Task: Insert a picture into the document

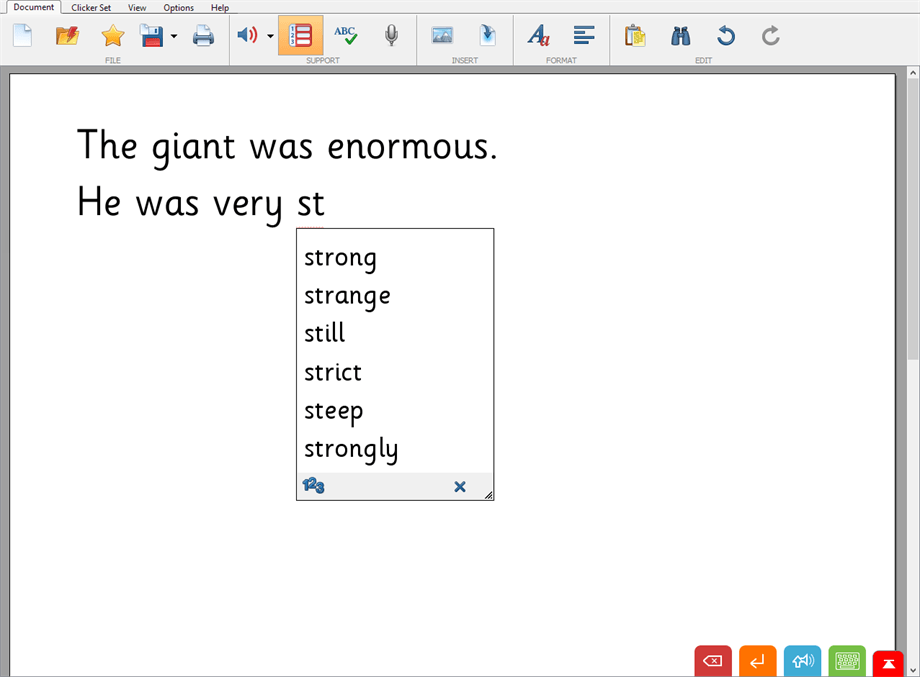Action: coord(441,35)
